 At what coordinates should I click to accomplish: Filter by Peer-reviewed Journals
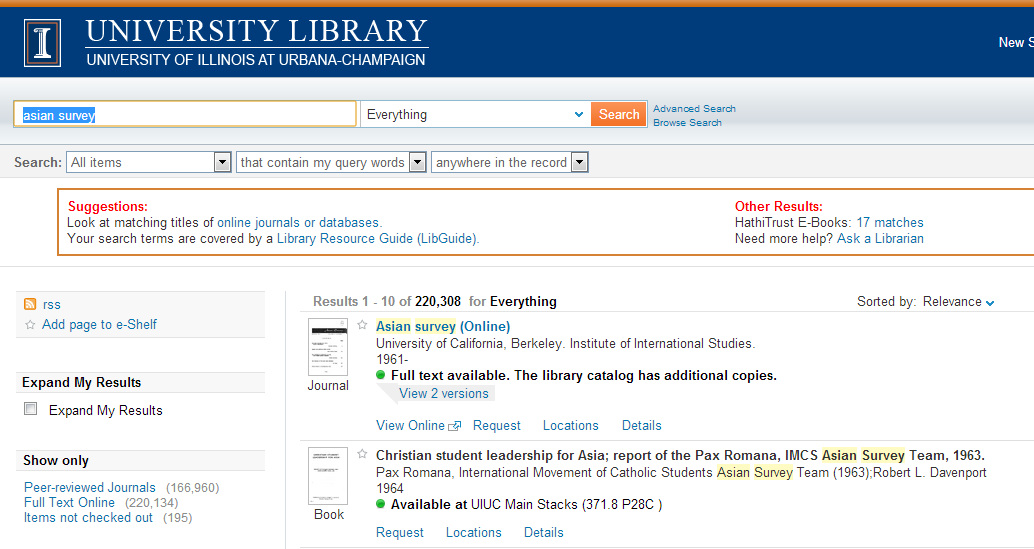(90, 488)
